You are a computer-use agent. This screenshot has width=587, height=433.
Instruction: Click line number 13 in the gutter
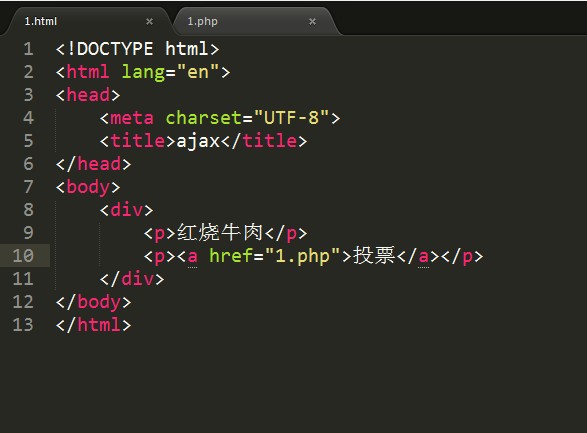(x=23, y=325)
